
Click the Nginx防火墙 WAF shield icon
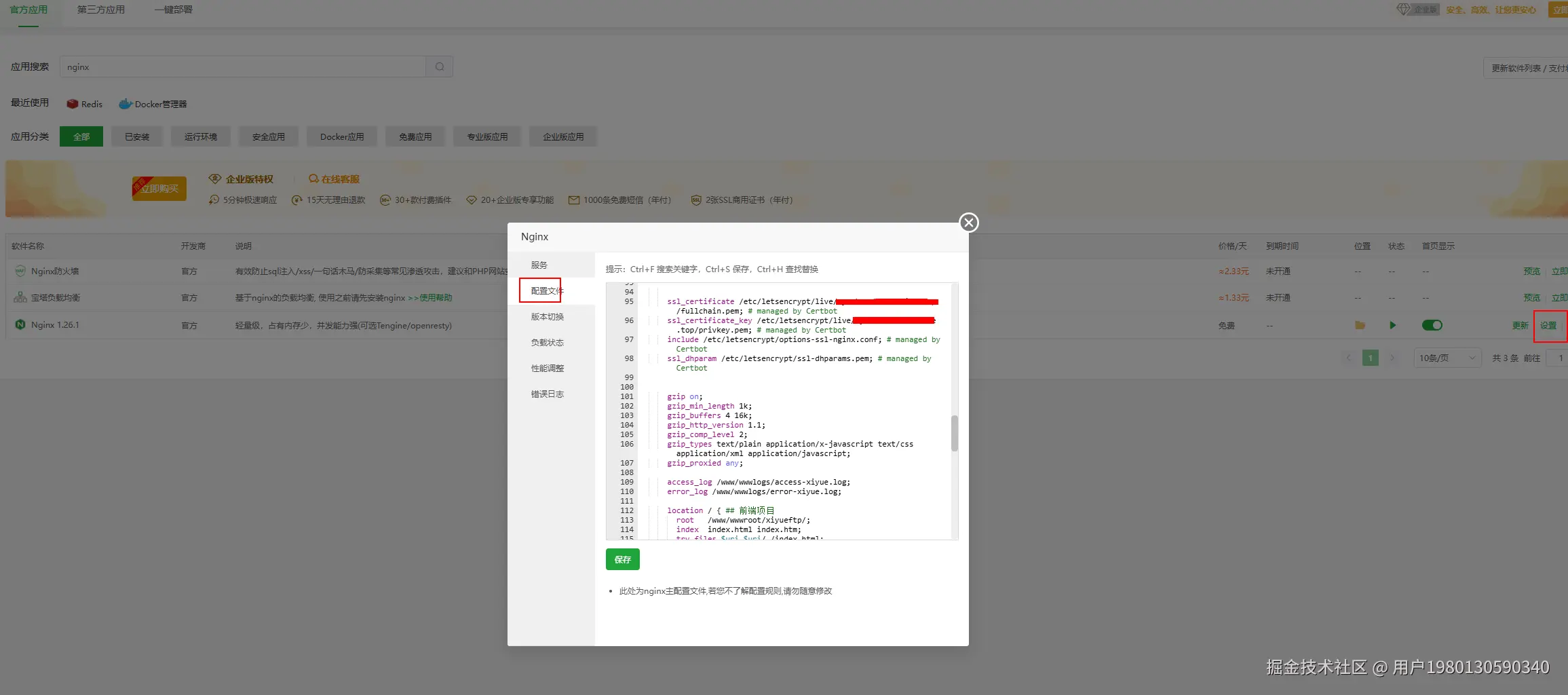tap(20, 271)
